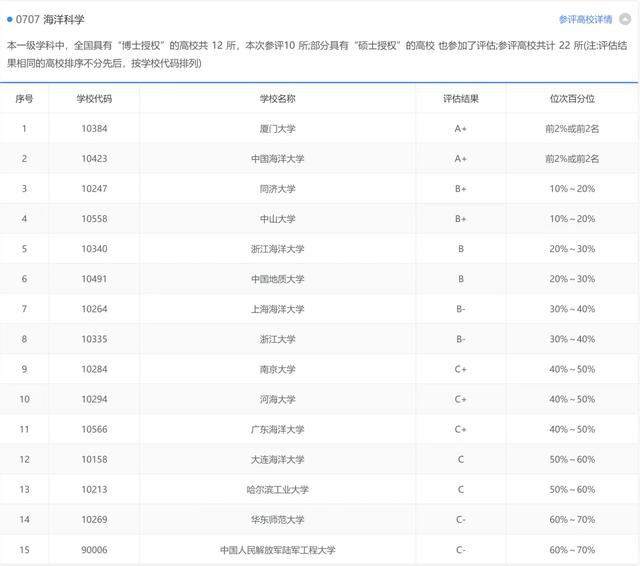Click the 评估结果 column header
This screenshot has height=566, width=640.
[x=461, y=99]
